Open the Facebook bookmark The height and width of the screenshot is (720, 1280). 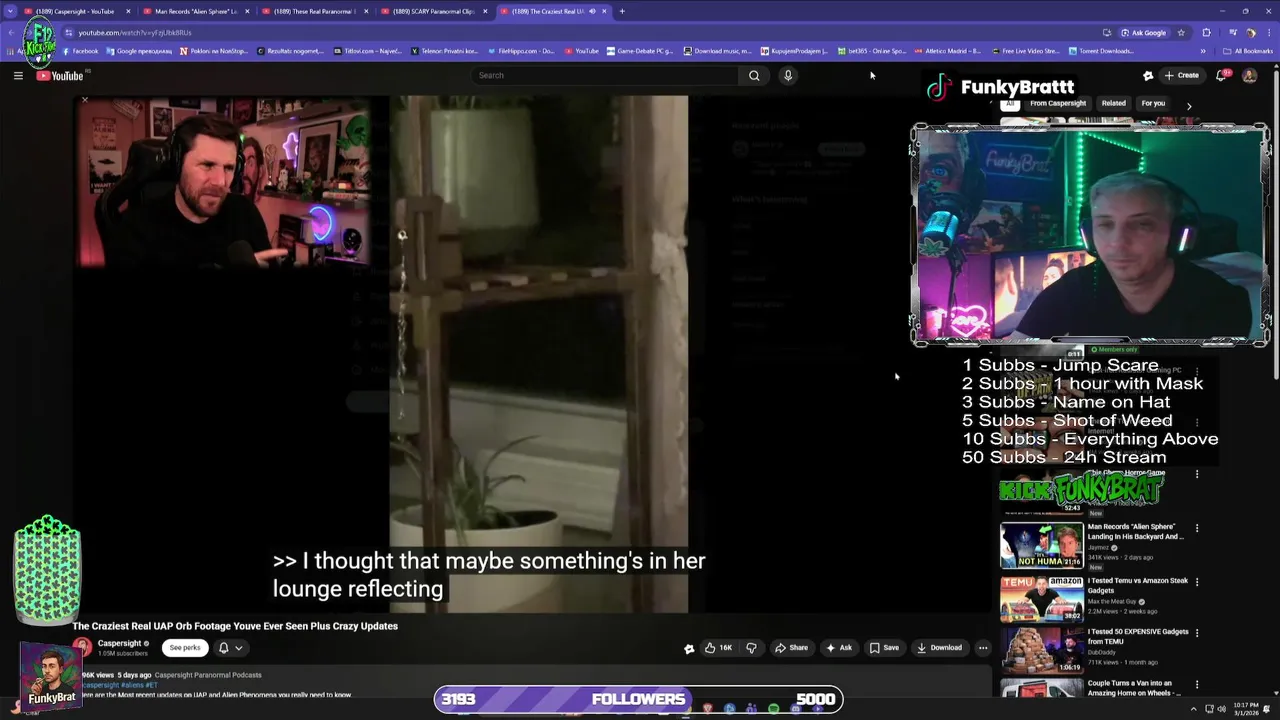(80, 51)
